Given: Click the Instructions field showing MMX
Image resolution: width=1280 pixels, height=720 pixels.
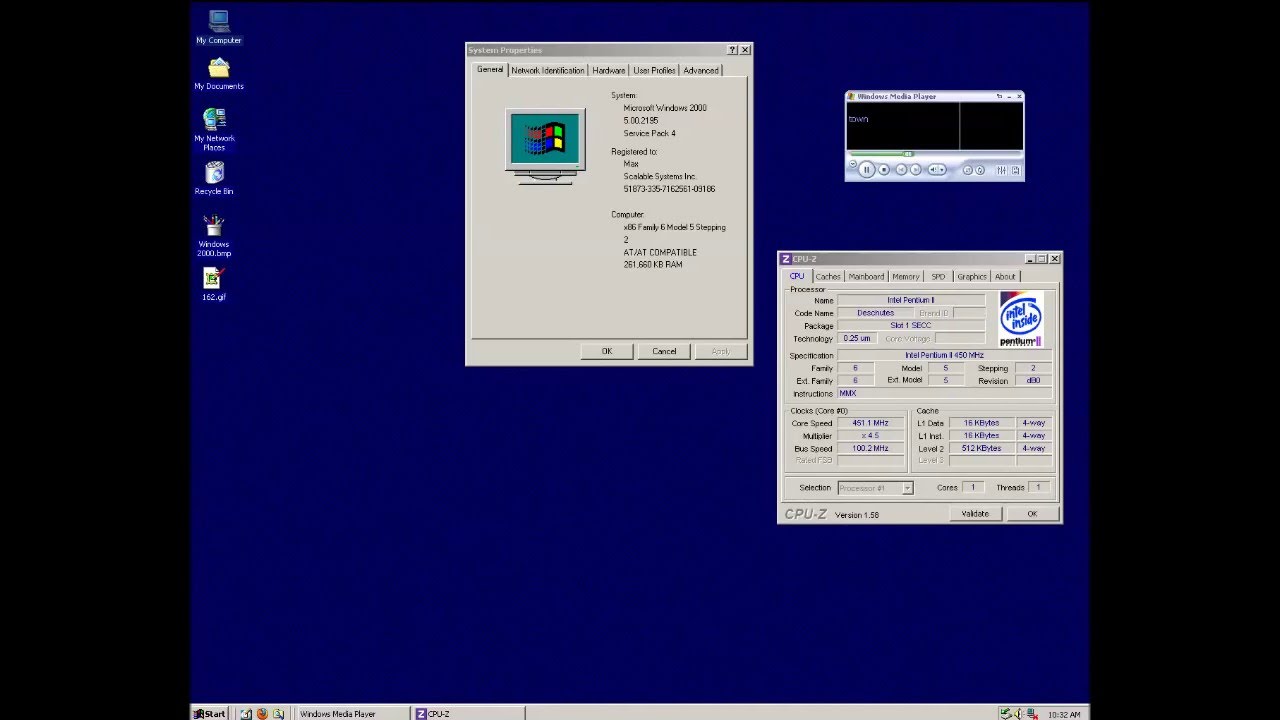Looking at the screenshot, I should (x=945, y=394).
